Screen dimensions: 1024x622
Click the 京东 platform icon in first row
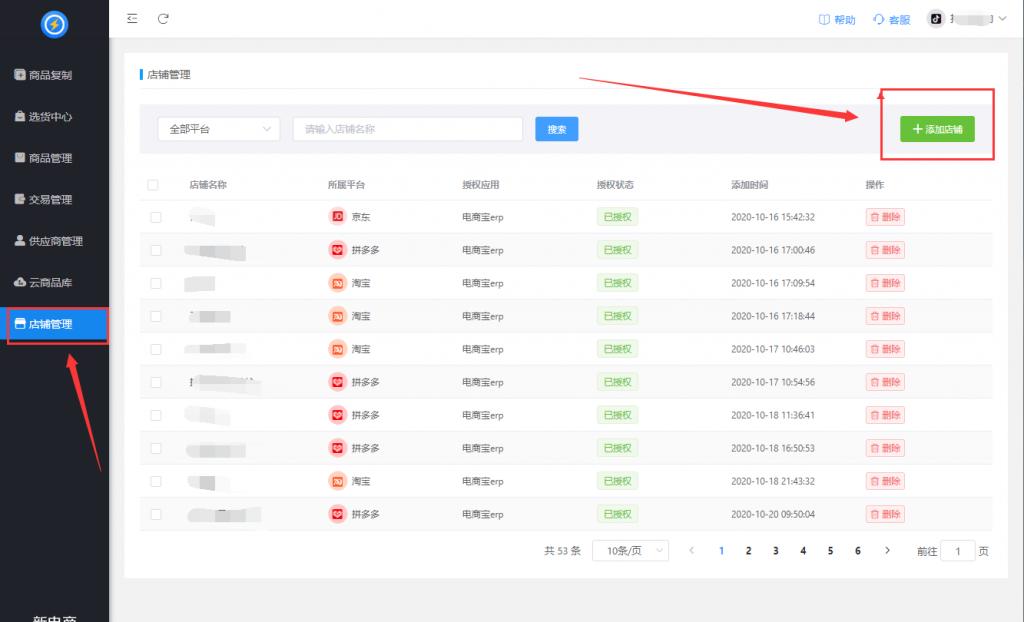(x=338, y=217)
